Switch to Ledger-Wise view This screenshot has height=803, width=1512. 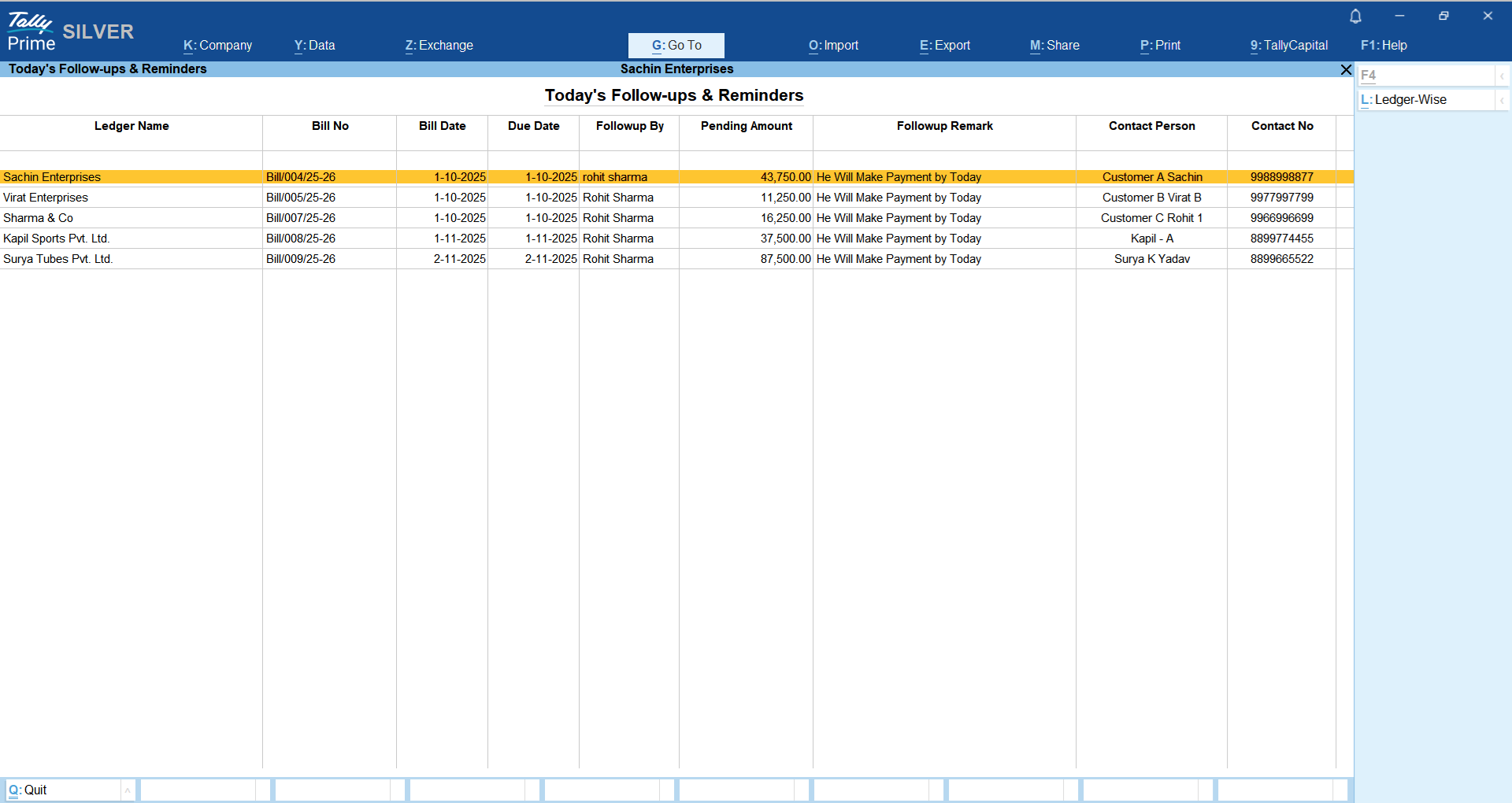(1410, 100)
